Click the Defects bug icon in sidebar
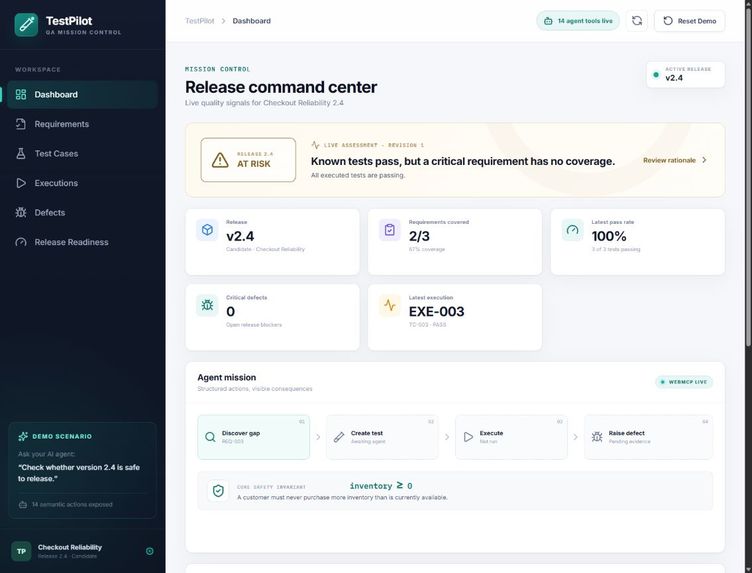Viewport: 752px width, 573px height. point(21,212)
